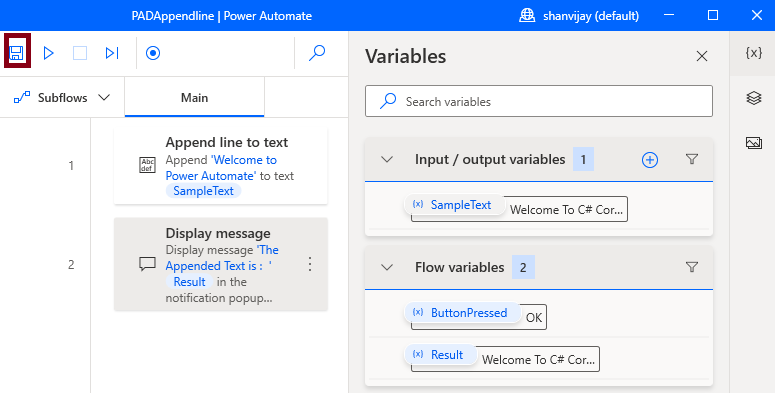
Task: Filter the input / output variables
Action: point(692,159)
